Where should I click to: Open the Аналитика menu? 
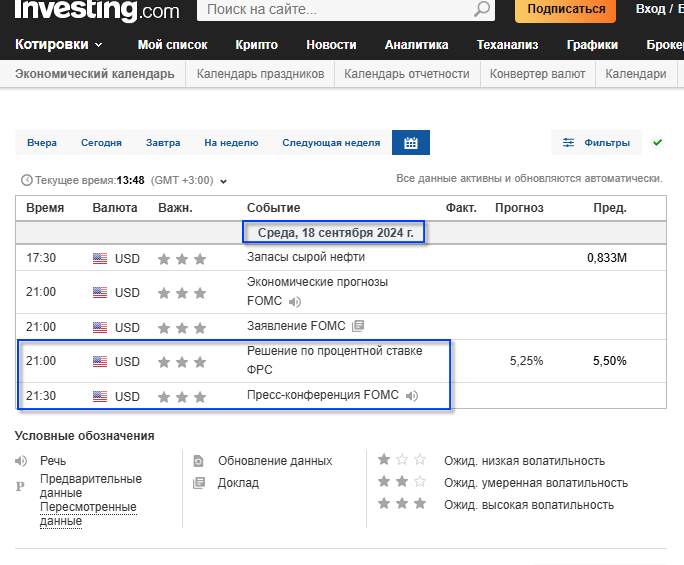pos(417,45)
